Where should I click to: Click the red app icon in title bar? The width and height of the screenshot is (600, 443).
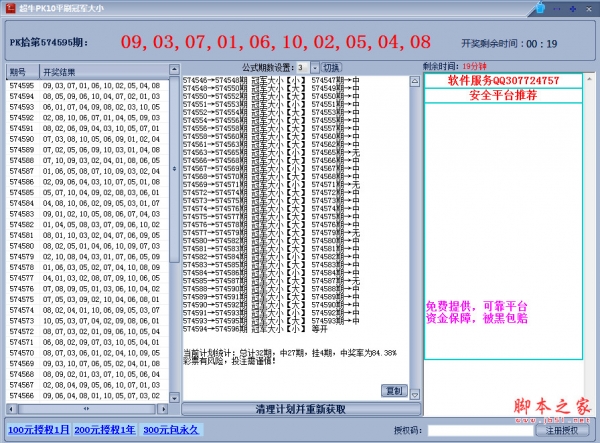point(10,8)
